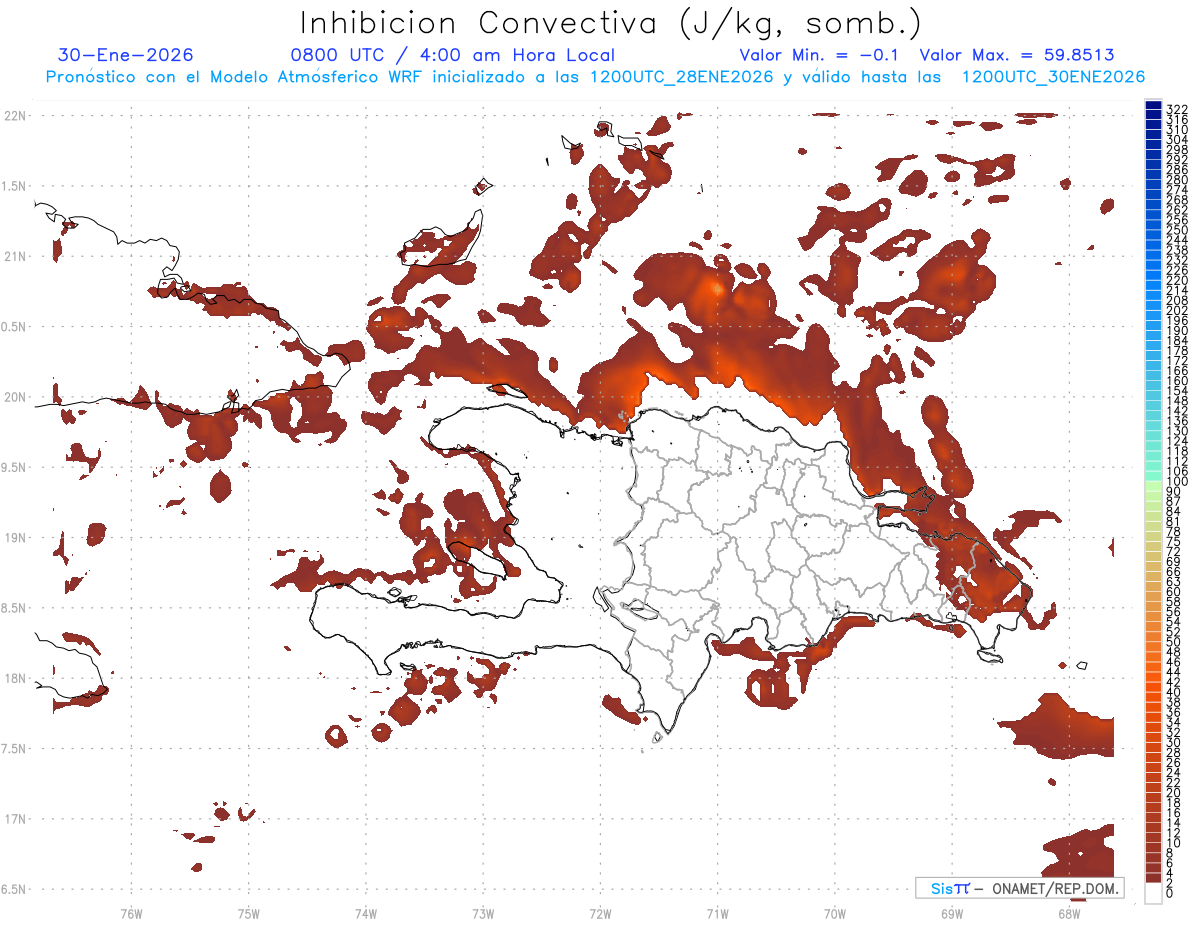Click the time '0800 UTC / 4:00 am Hora Local'
The image size is (1200, 927).
click(453, 55)
